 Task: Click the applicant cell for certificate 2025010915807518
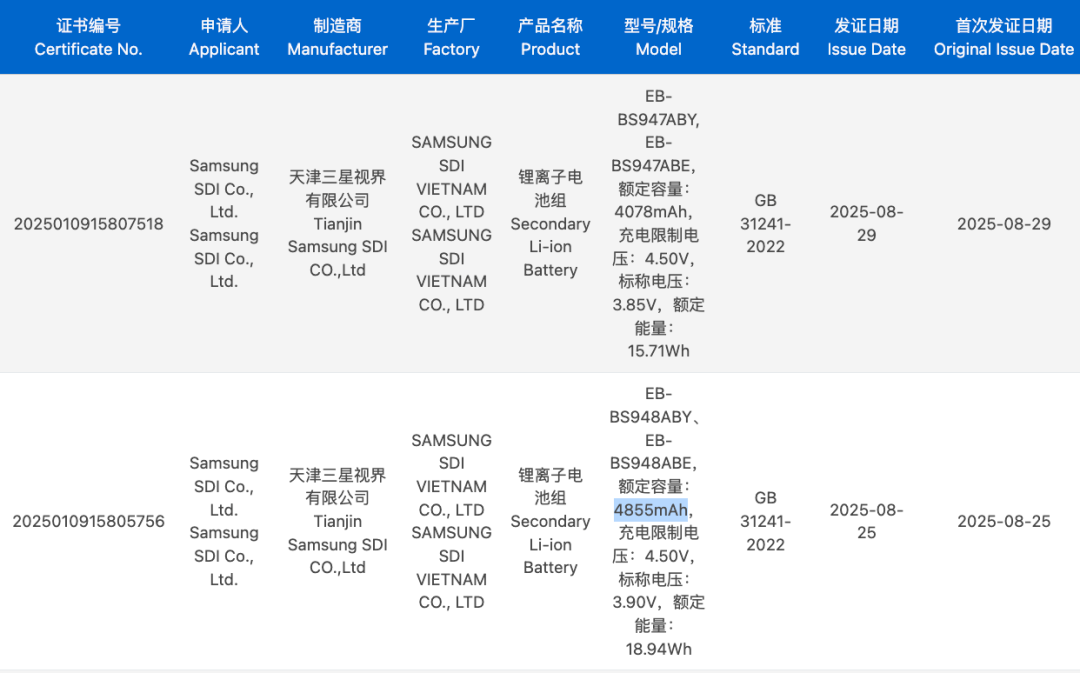(224, 224)
